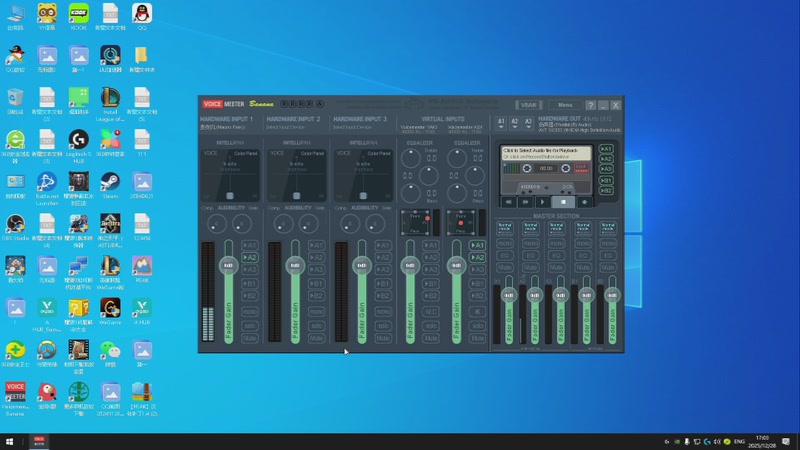Open A3 hardware out device dropdown
Viewport: 800px width, 450px height.
(528, 123)
